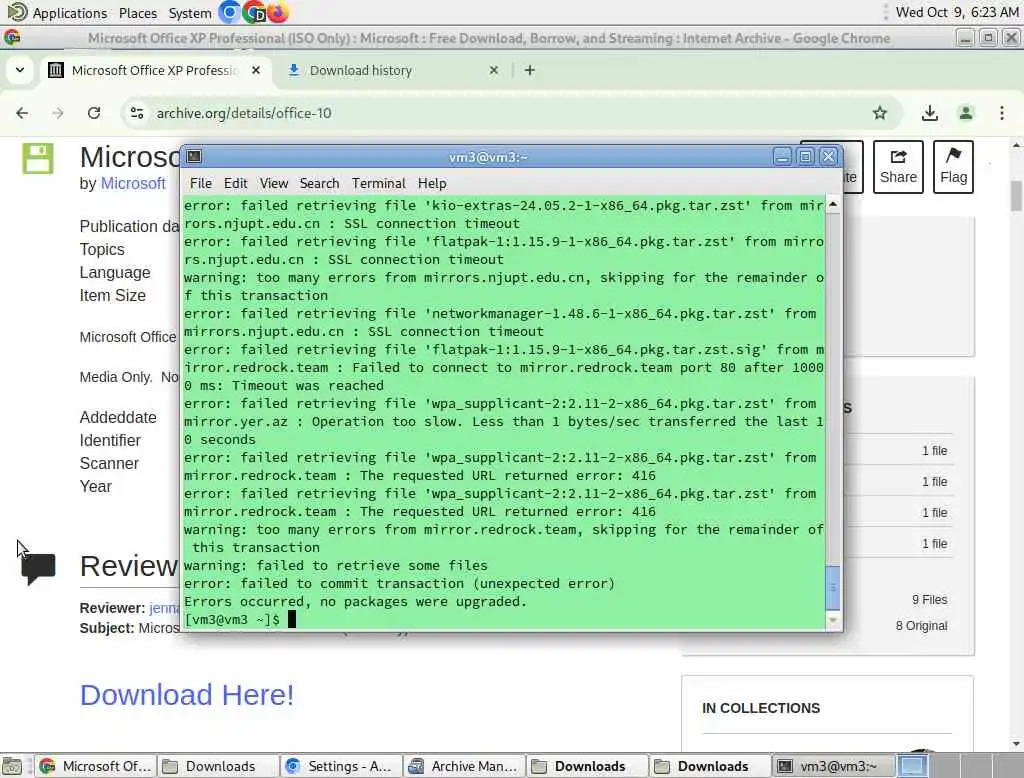Launch Chromium from the top panel
The height and width of the screenshot is (778, 1024).
coord(229,12)
